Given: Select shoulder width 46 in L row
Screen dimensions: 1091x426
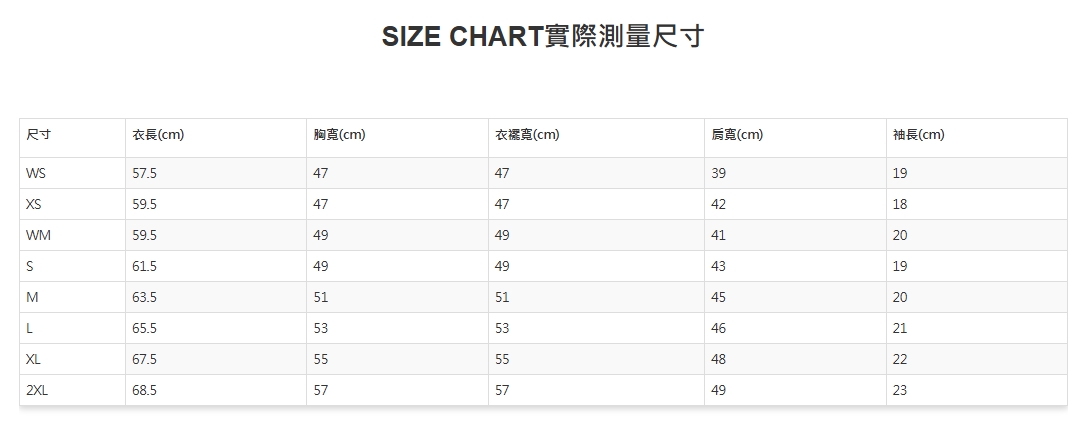Looking at the screenshot, I should pyautogui.click(x=719, y=328).
